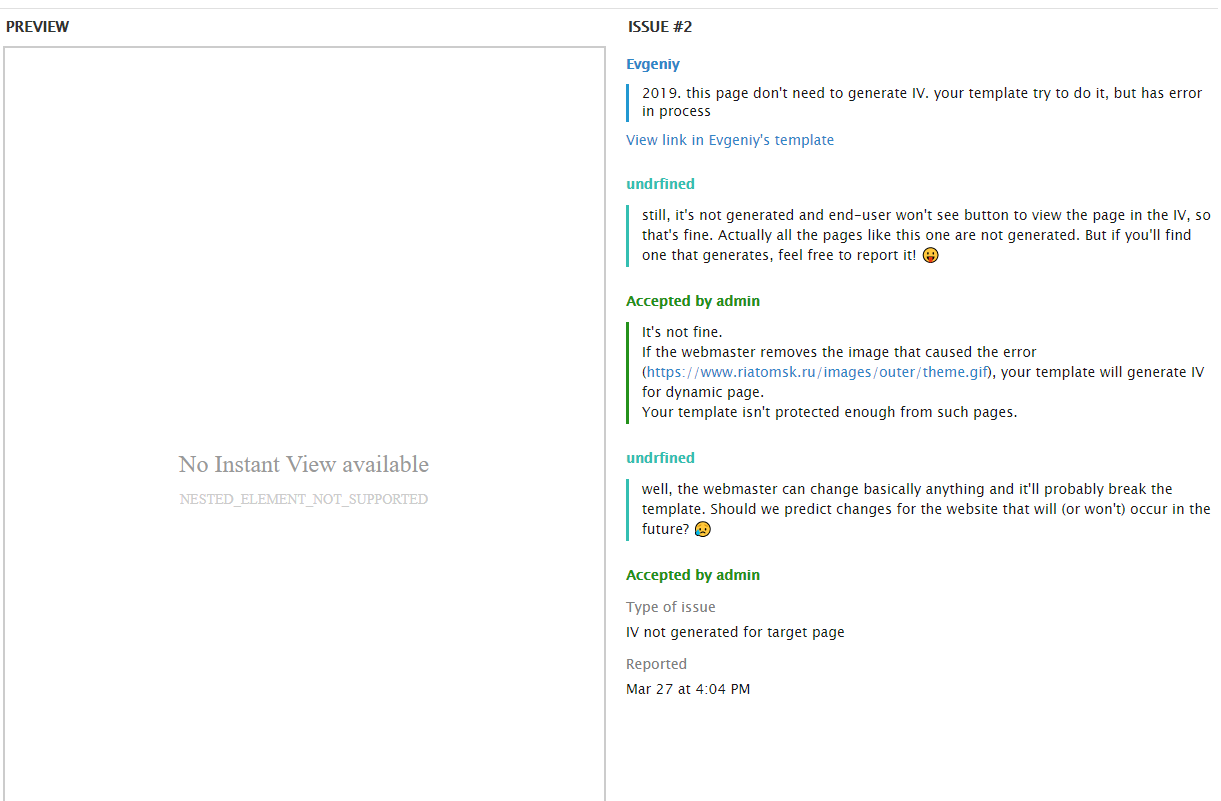This screenshot has height=801, width=1221.
Task: Click the 'Reported' field label
Action: [x=656, y=664]
